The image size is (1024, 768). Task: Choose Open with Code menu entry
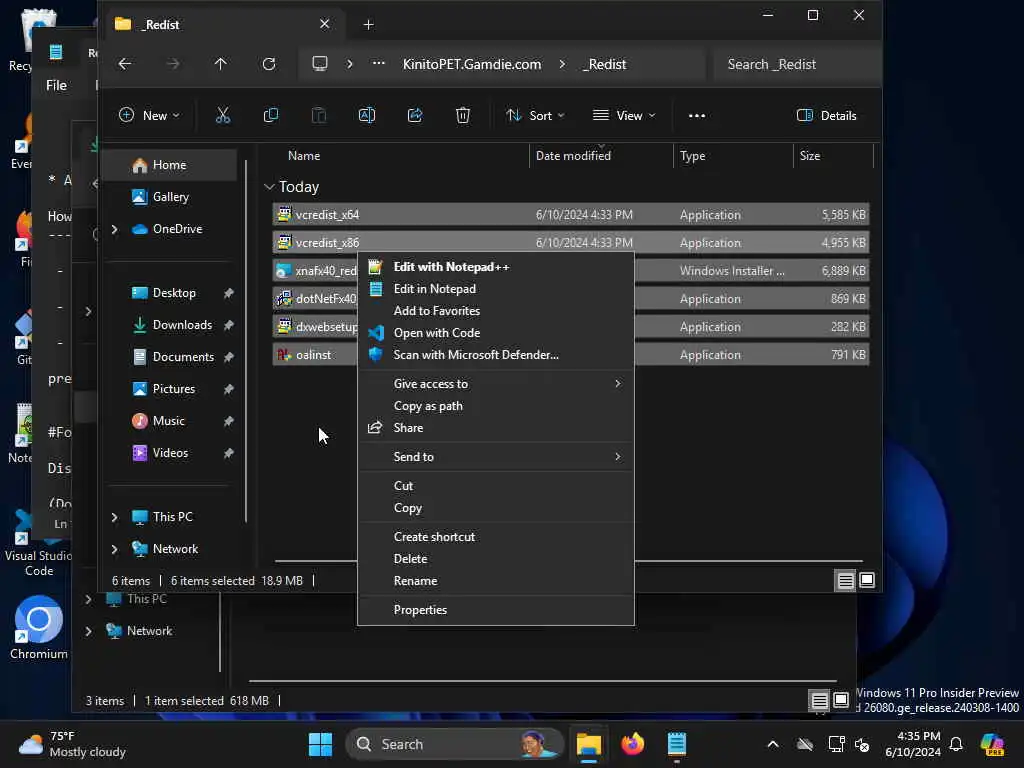pos(496,333)
